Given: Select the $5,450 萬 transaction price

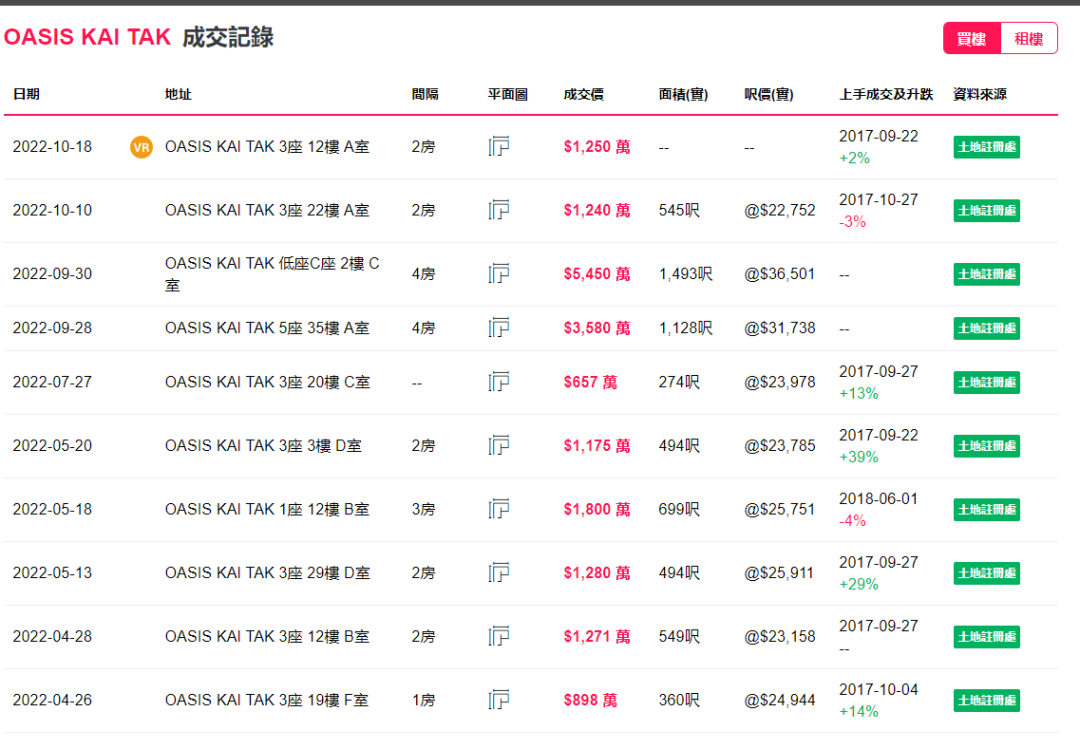Looking at the screenshot, I should click(x=596, y=274).
